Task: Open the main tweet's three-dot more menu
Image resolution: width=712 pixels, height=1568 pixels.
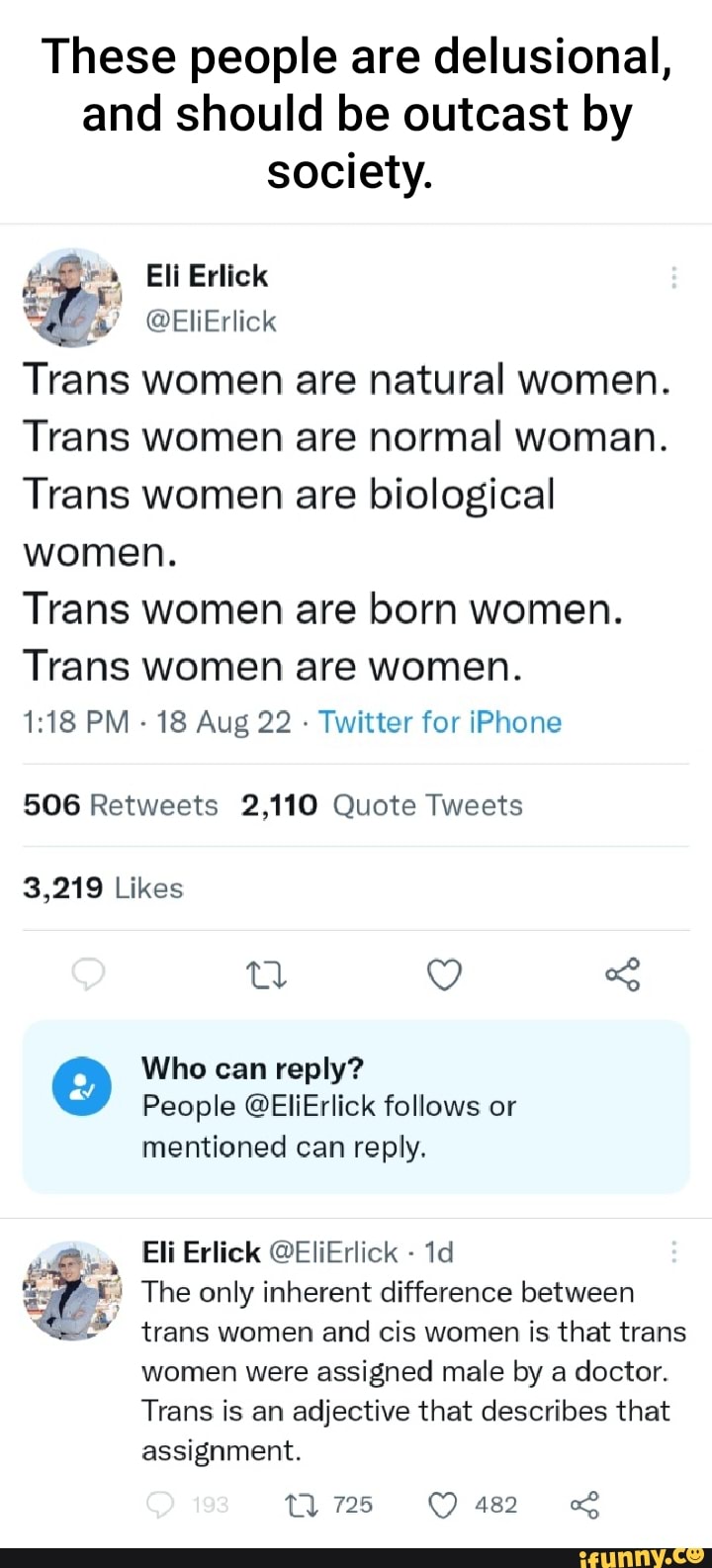Action: pos(673,278)
